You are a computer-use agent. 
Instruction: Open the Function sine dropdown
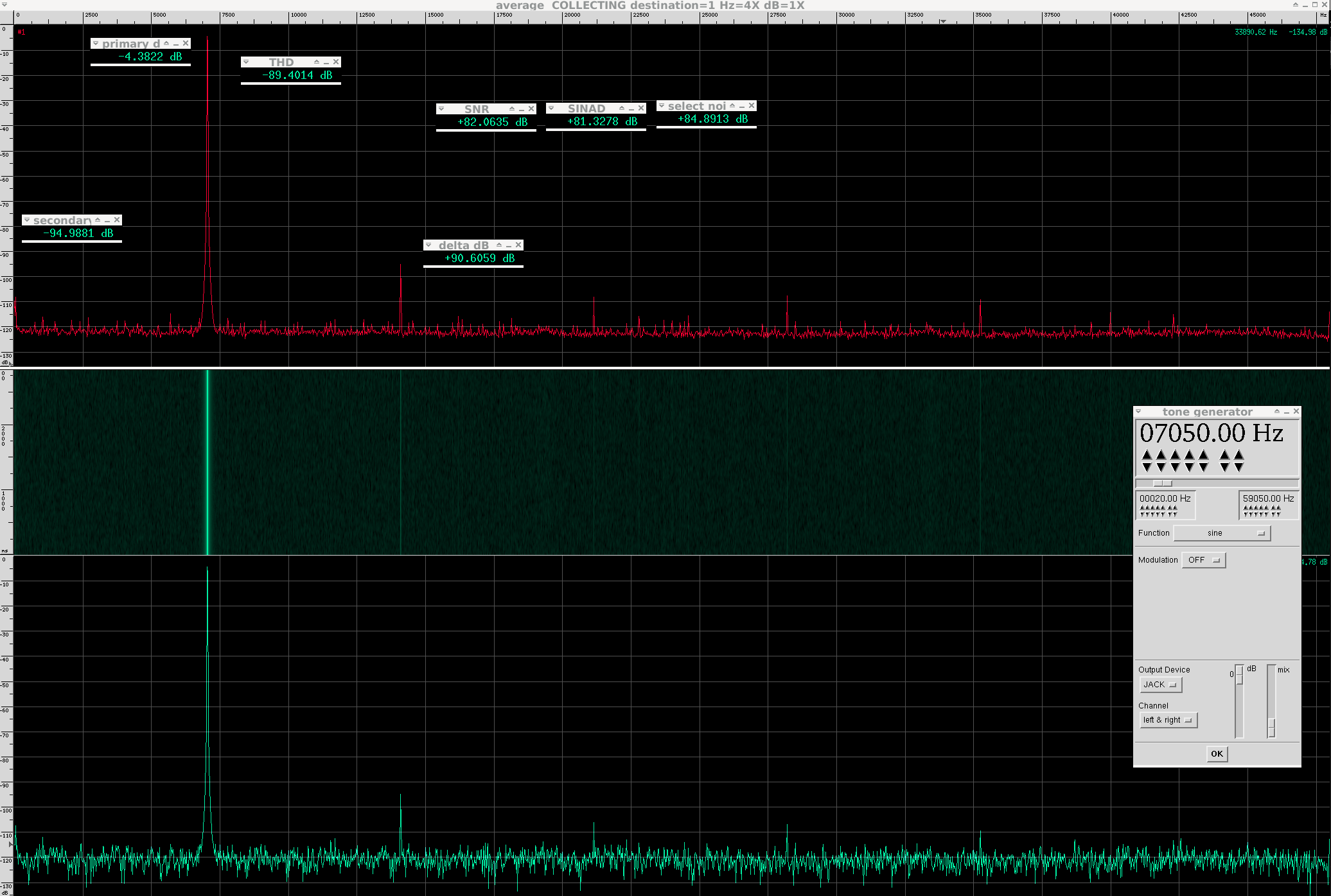coord(1221,533)
